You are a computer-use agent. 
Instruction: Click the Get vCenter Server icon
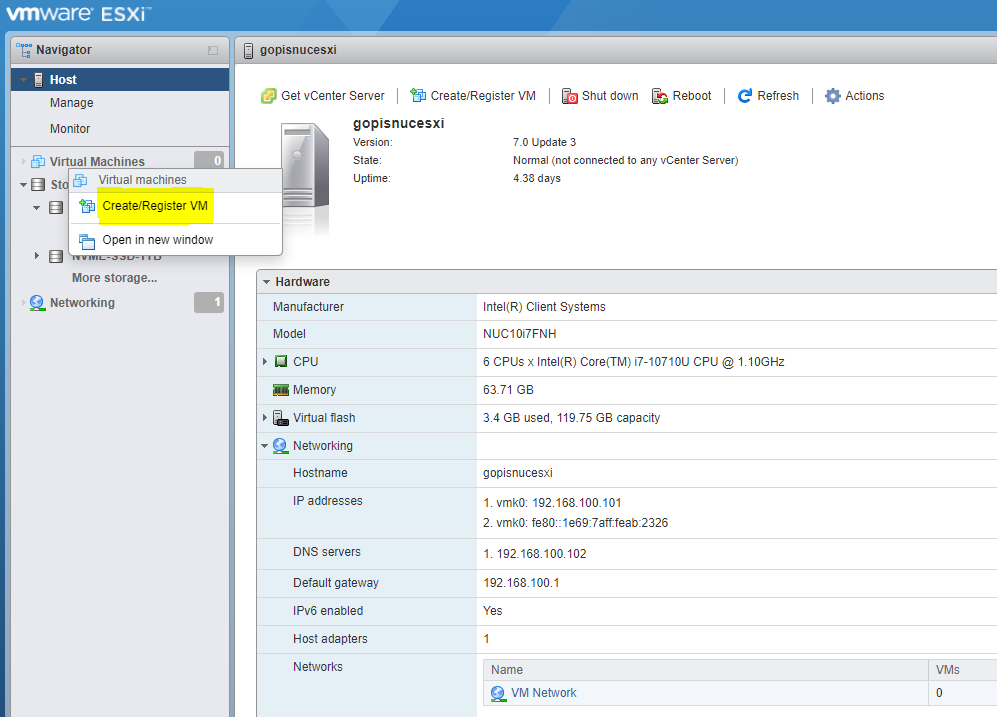pyautogui.click(x=269, y=96)
